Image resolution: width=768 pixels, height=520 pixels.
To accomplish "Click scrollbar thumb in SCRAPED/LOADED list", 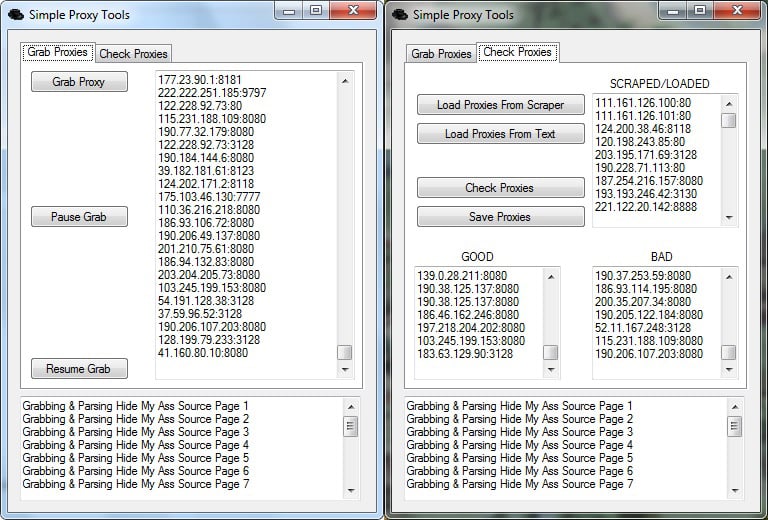I will point(729,120).
